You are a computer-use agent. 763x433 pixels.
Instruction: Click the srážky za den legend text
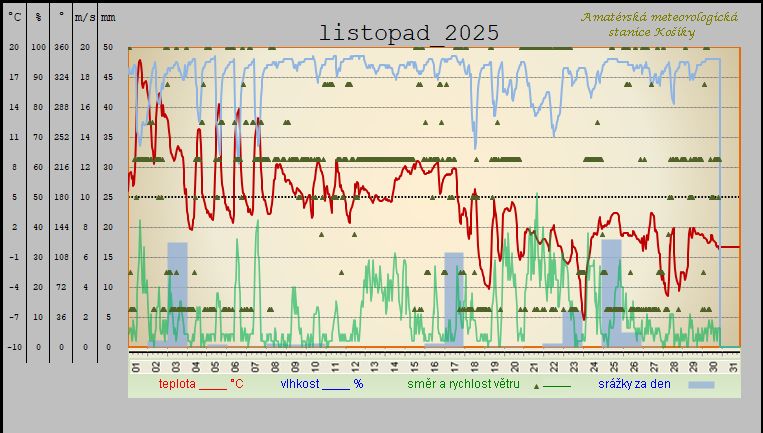[634, 383]
